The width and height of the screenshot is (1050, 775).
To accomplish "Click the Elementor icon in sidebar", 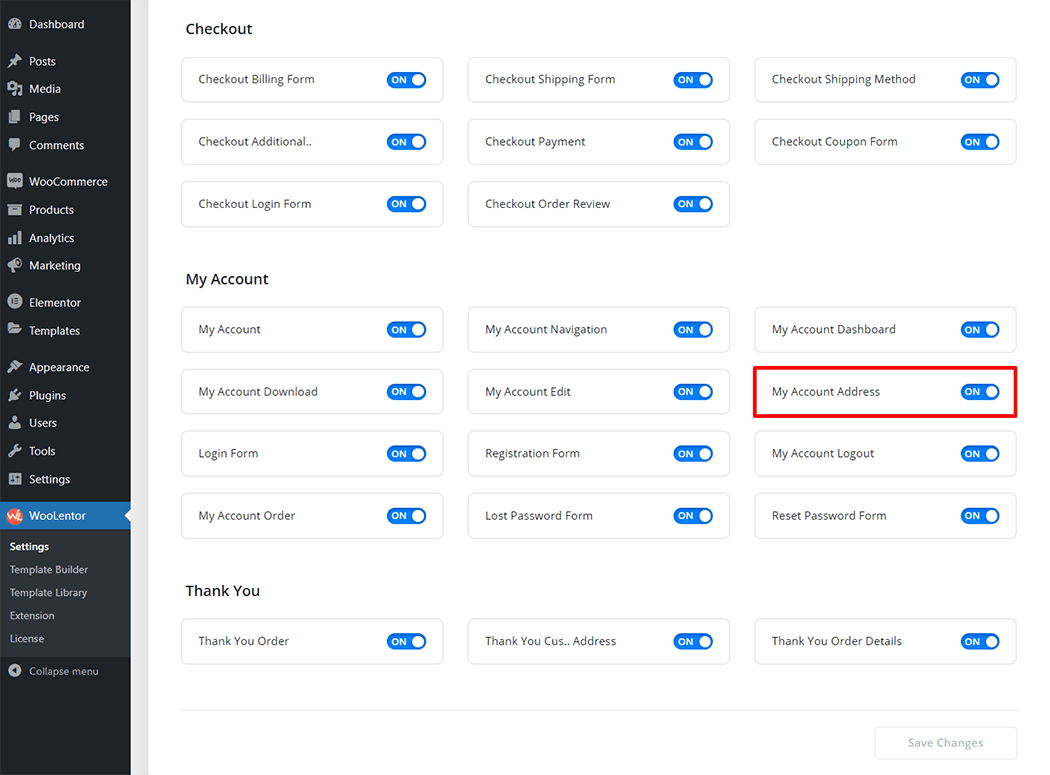I will tap(15, 302).
